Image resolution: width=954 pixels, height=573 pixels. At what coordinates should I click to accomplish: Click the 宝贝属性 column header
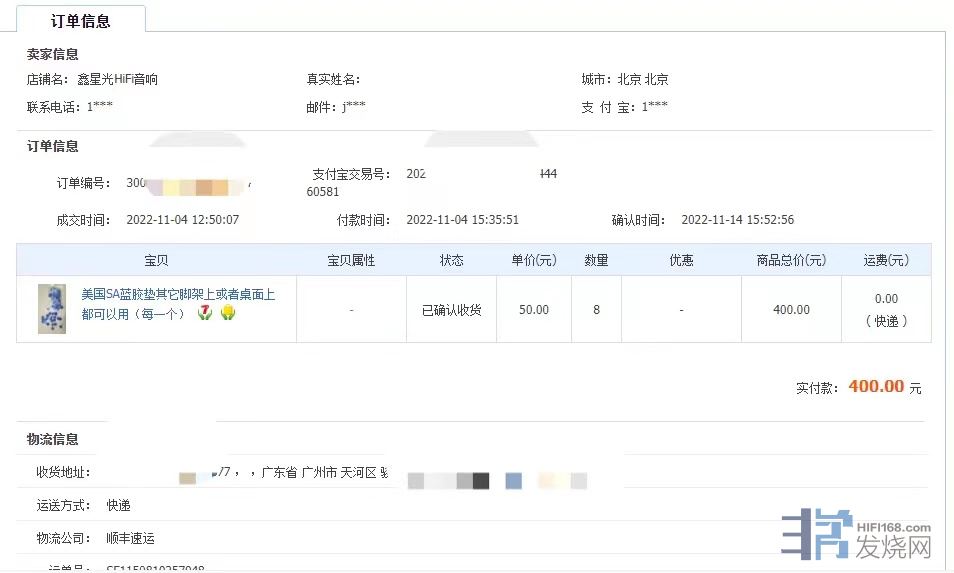coord(351,260)
